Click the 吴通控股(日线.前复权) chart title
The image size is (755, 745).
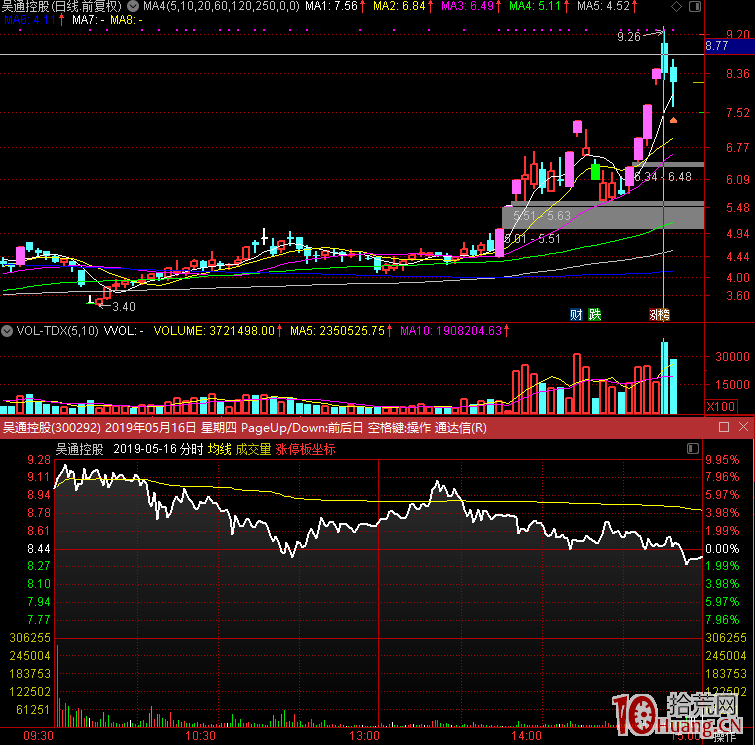coord(62,6)
